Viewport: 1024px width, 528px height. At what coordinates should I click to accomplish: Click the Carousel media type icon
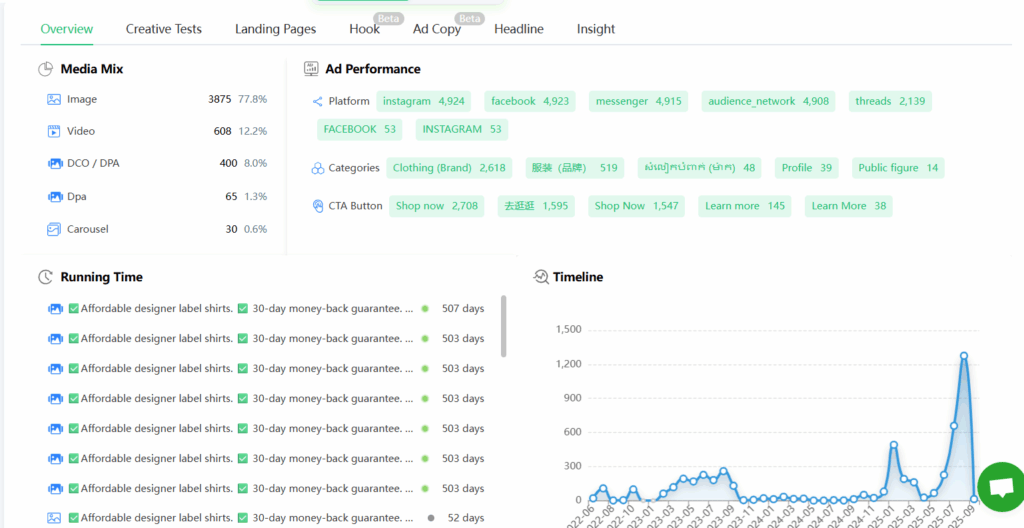54,229
